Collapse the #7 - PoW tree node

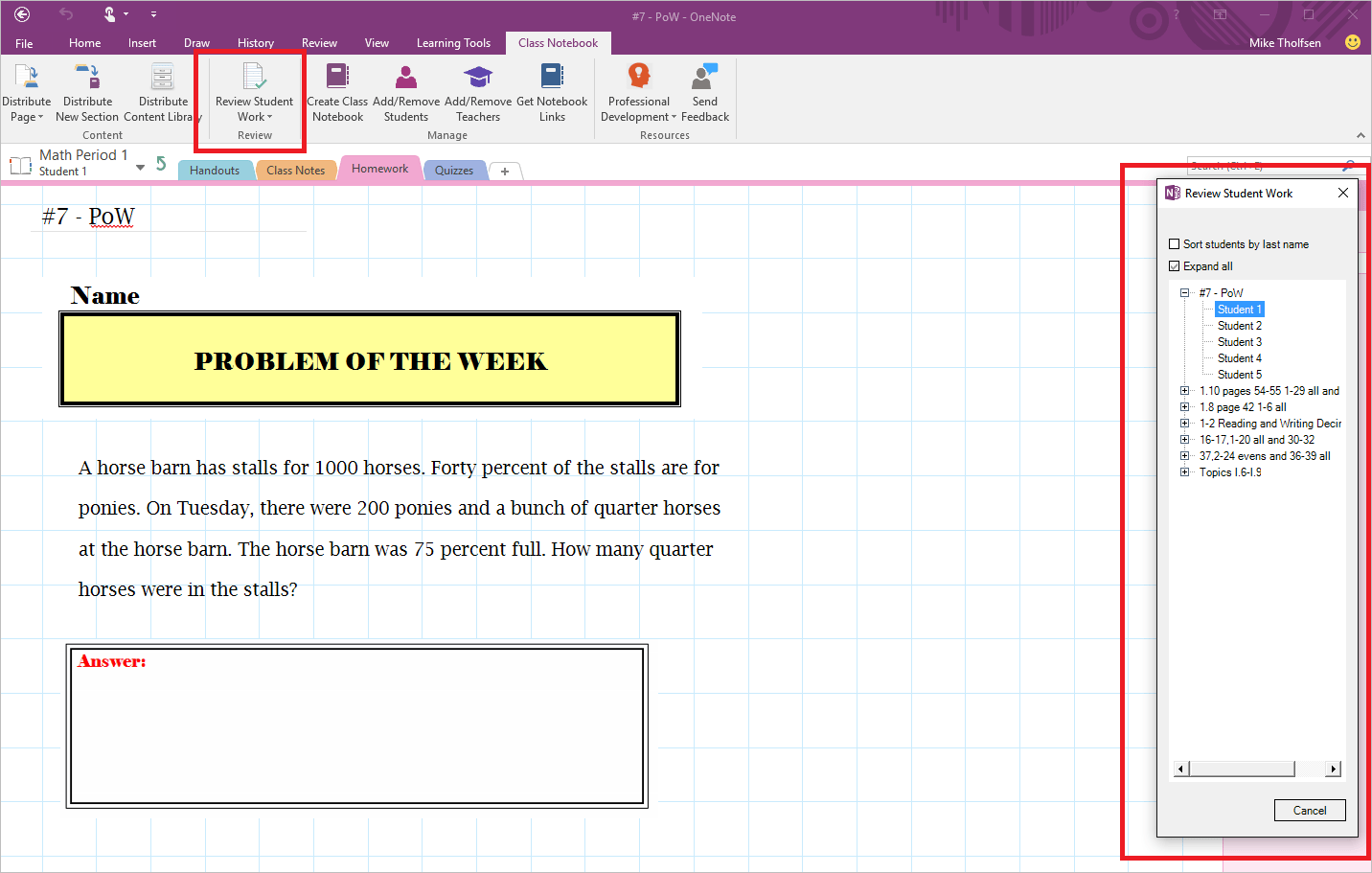coord(1185,293)
